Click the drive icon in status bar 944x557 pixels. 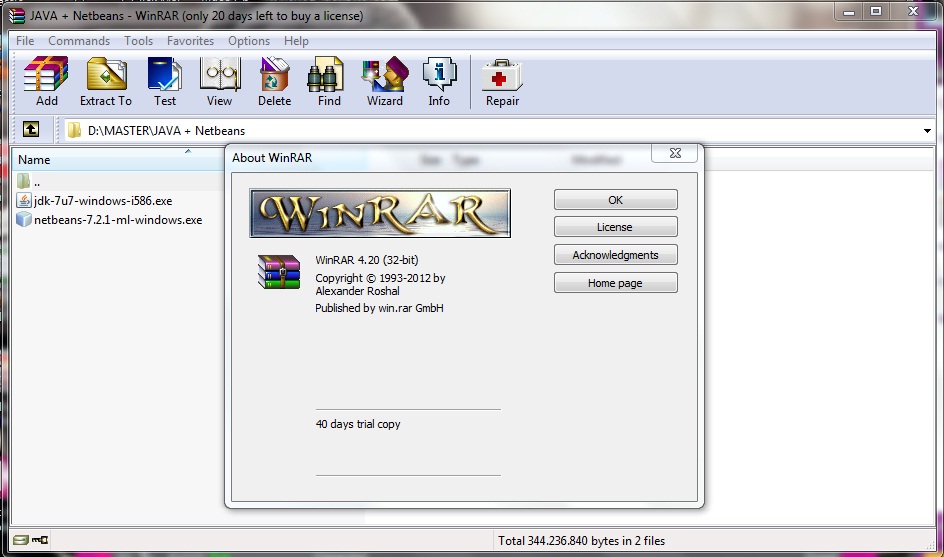(x=21, y=540)
